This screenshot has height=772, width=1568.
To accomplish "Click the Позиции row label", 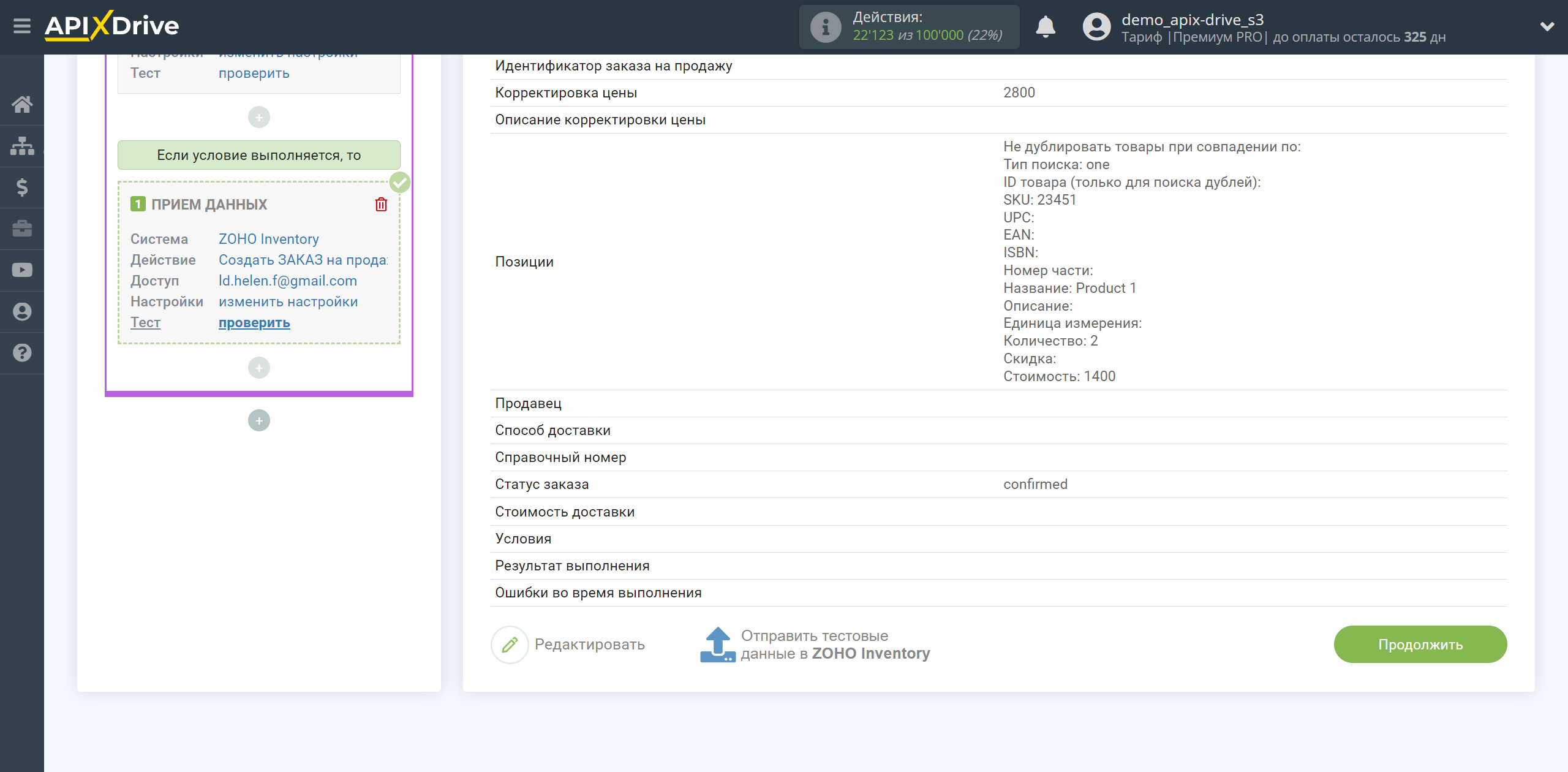I will pos(524,262).
